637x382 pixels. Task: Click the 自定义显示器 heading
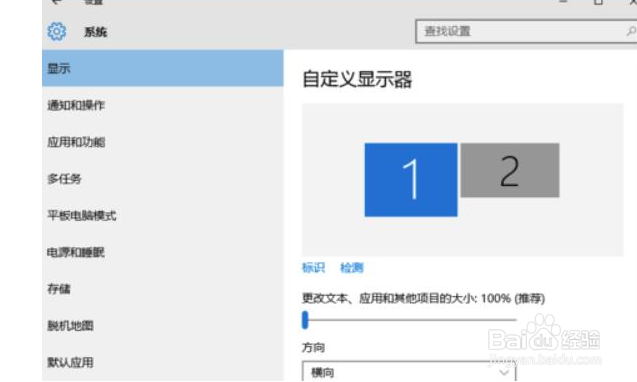tap(357, 79)
